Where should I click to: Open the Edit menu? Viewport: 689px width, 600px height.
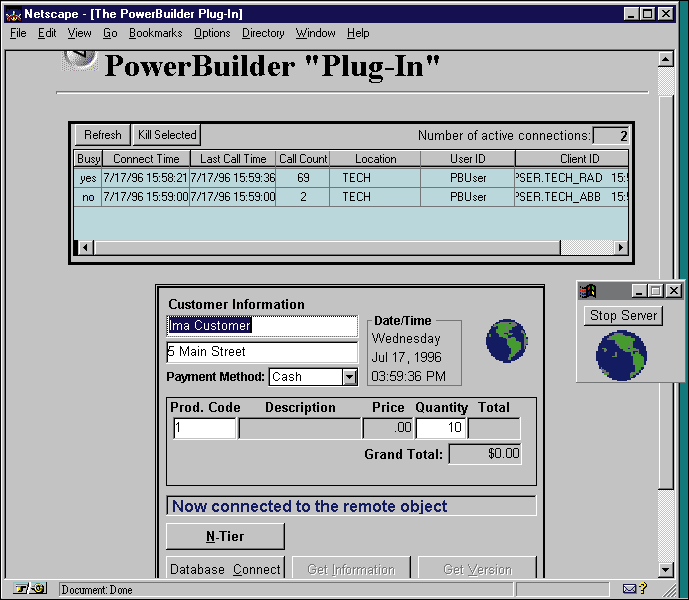click(47, 33)
